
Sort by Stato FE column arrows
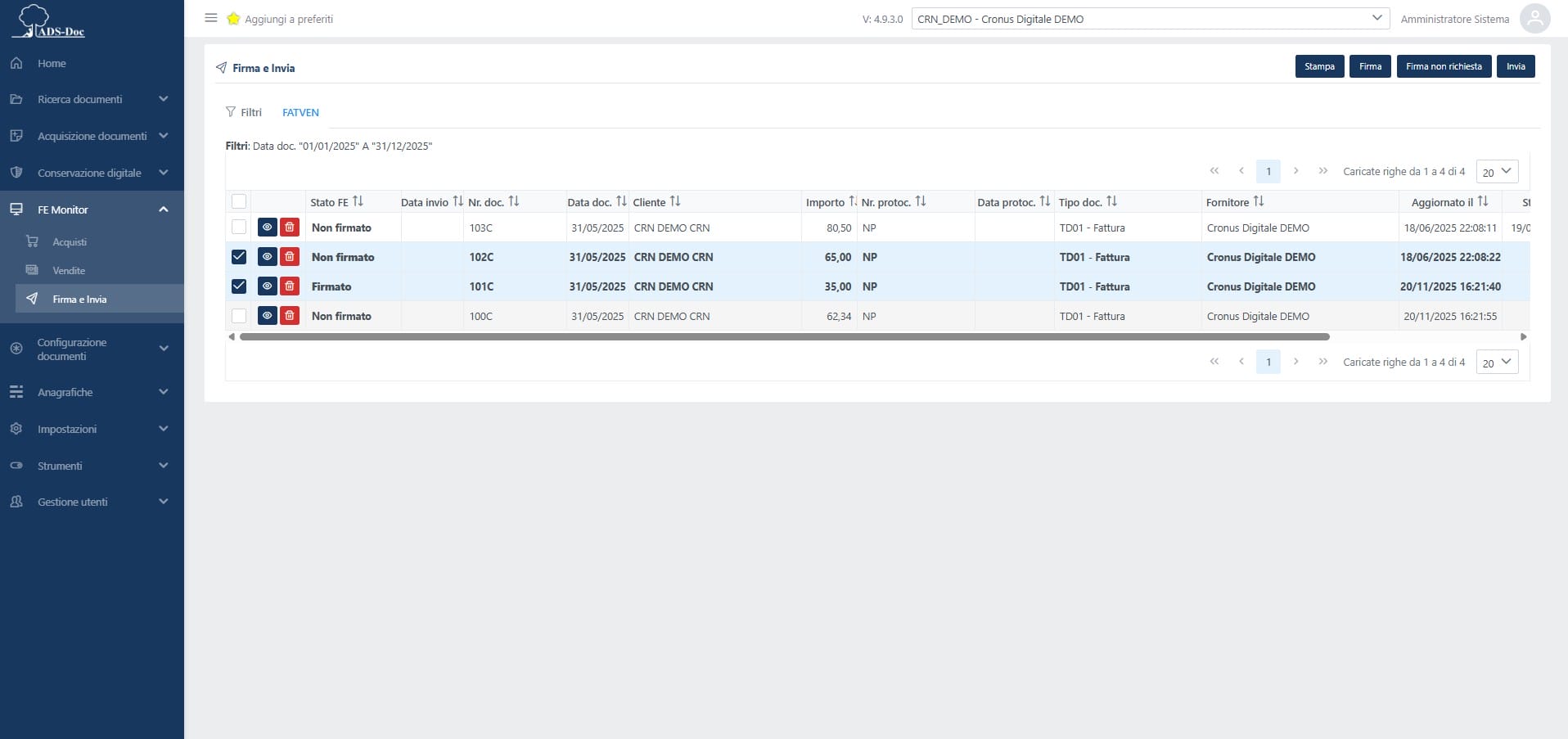358,201
